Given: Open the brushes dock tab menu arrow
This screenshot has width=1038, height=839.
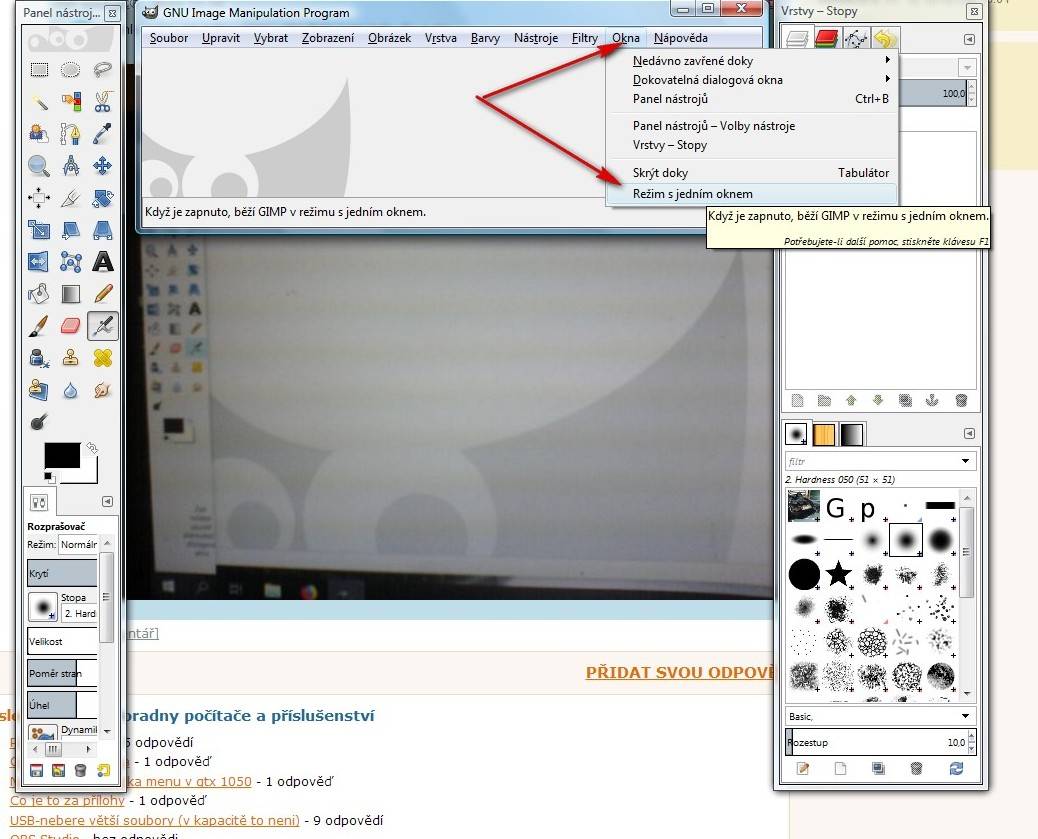Looking at the screenshot, I should coord(969,433).
